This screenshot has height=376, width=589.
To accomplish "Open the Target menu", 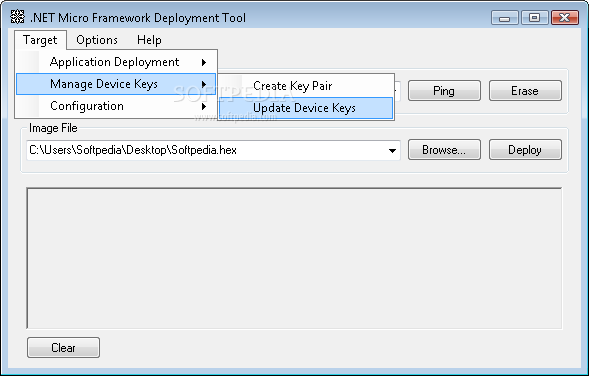I will point(40,40).
